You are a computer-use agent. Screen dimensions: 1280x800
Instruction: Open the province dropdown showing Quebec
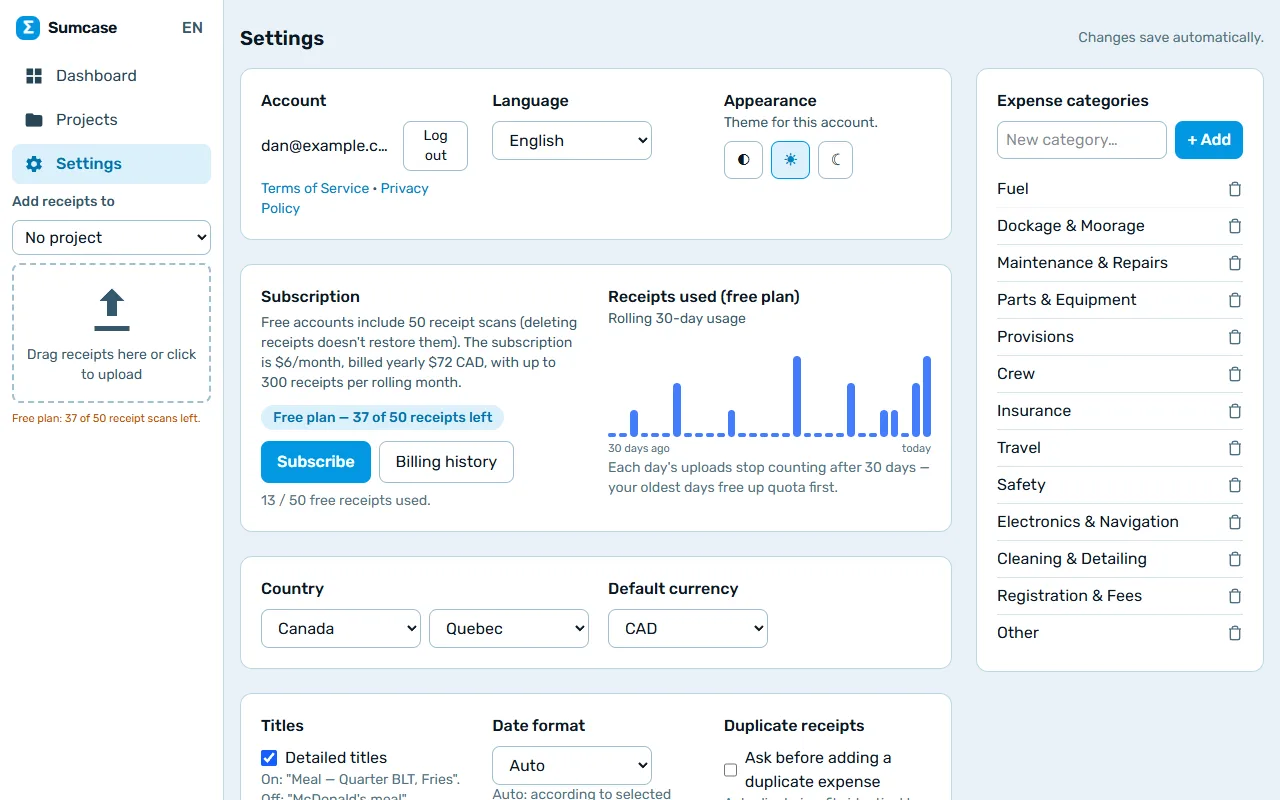click(x=509, y=629)
